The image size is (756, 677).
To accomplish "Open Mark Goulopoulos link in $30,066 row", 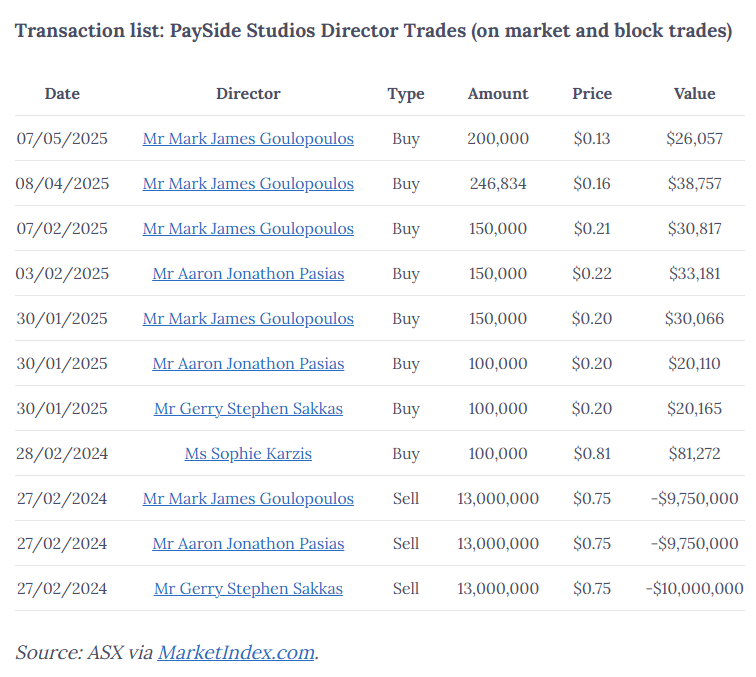I will click(x=248, y=319).
